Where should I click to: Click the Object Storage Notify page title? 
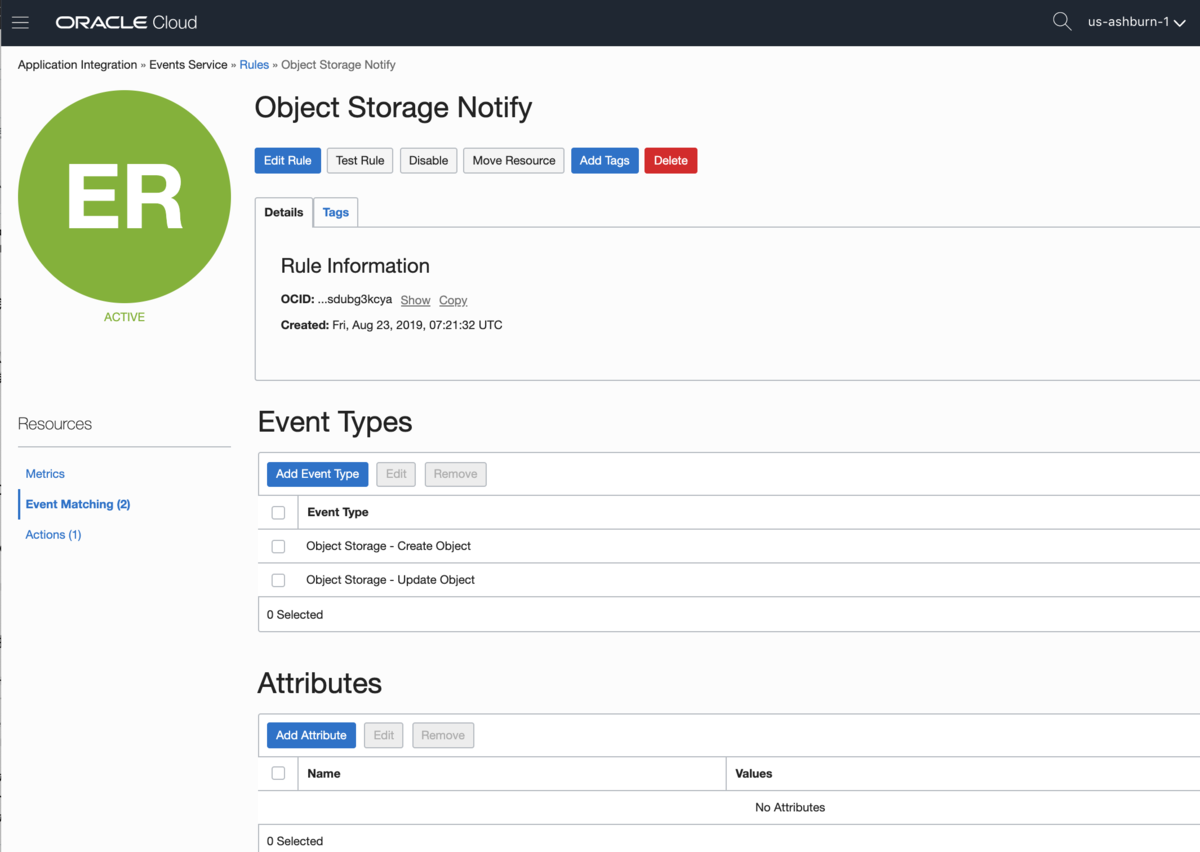pyautogui.click(x=394, y=107)
